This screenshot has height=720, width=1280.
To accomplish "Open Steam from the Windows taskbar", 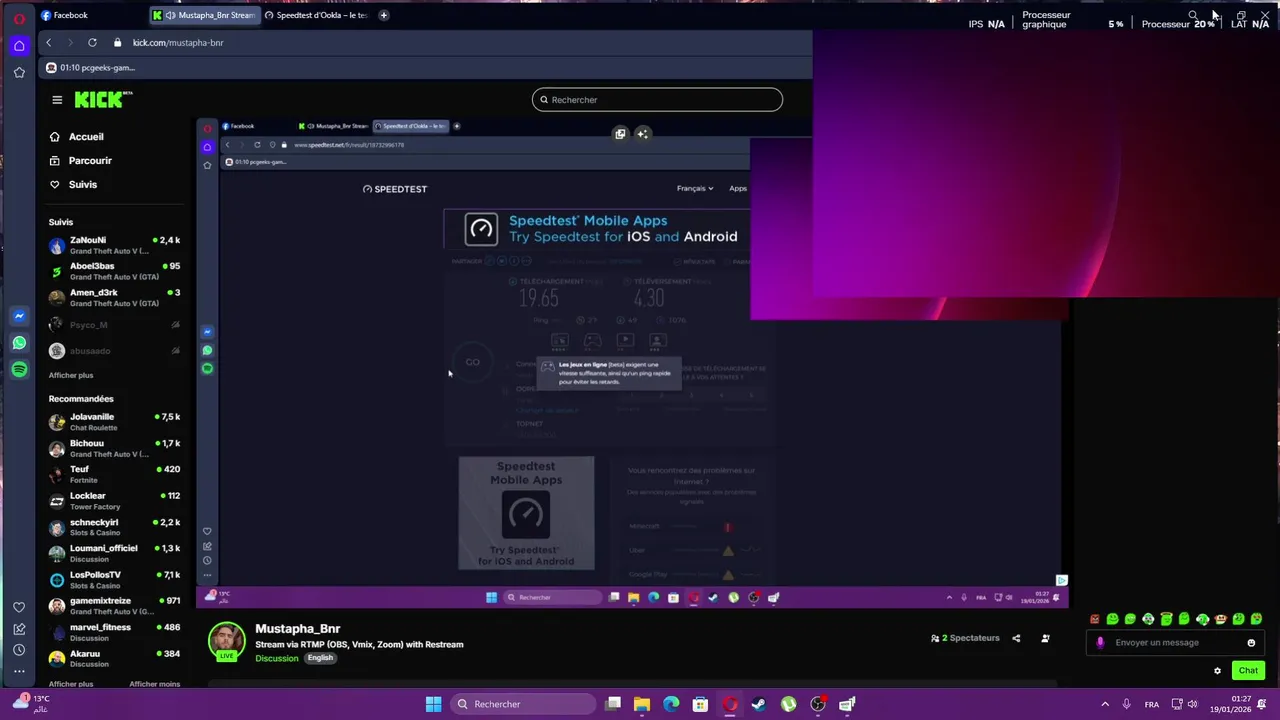I will click(759, 704).
